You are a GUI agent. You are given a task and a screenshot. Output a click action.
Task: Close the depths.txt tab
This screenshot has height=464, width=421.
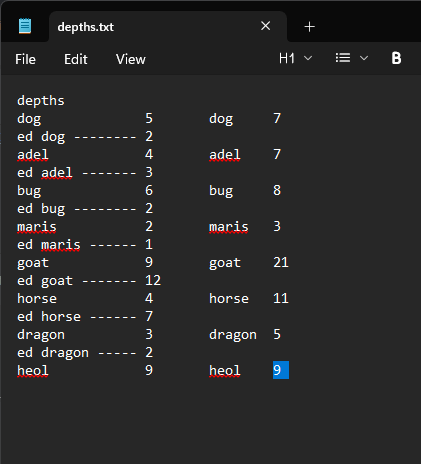click(266, 26)
